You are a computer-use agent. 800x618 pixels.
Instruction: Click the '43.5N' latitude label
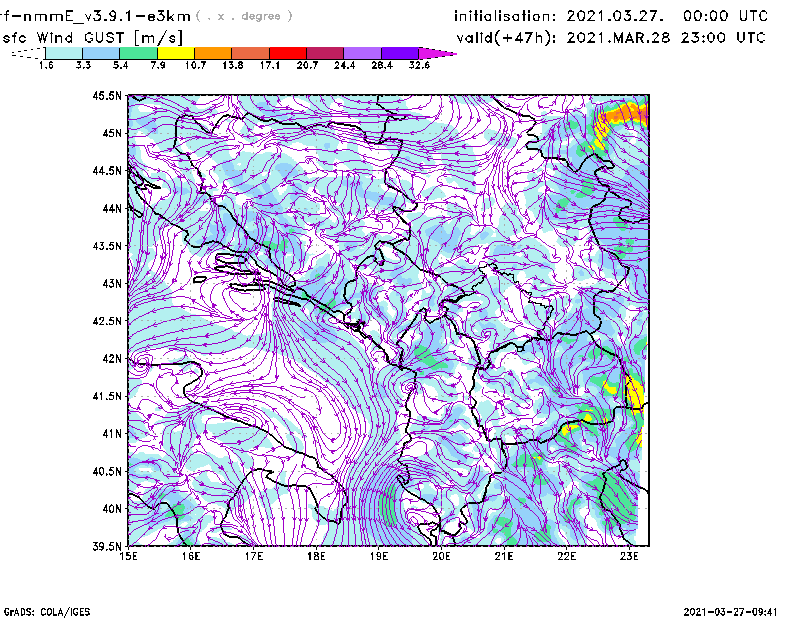coord(107,245)
